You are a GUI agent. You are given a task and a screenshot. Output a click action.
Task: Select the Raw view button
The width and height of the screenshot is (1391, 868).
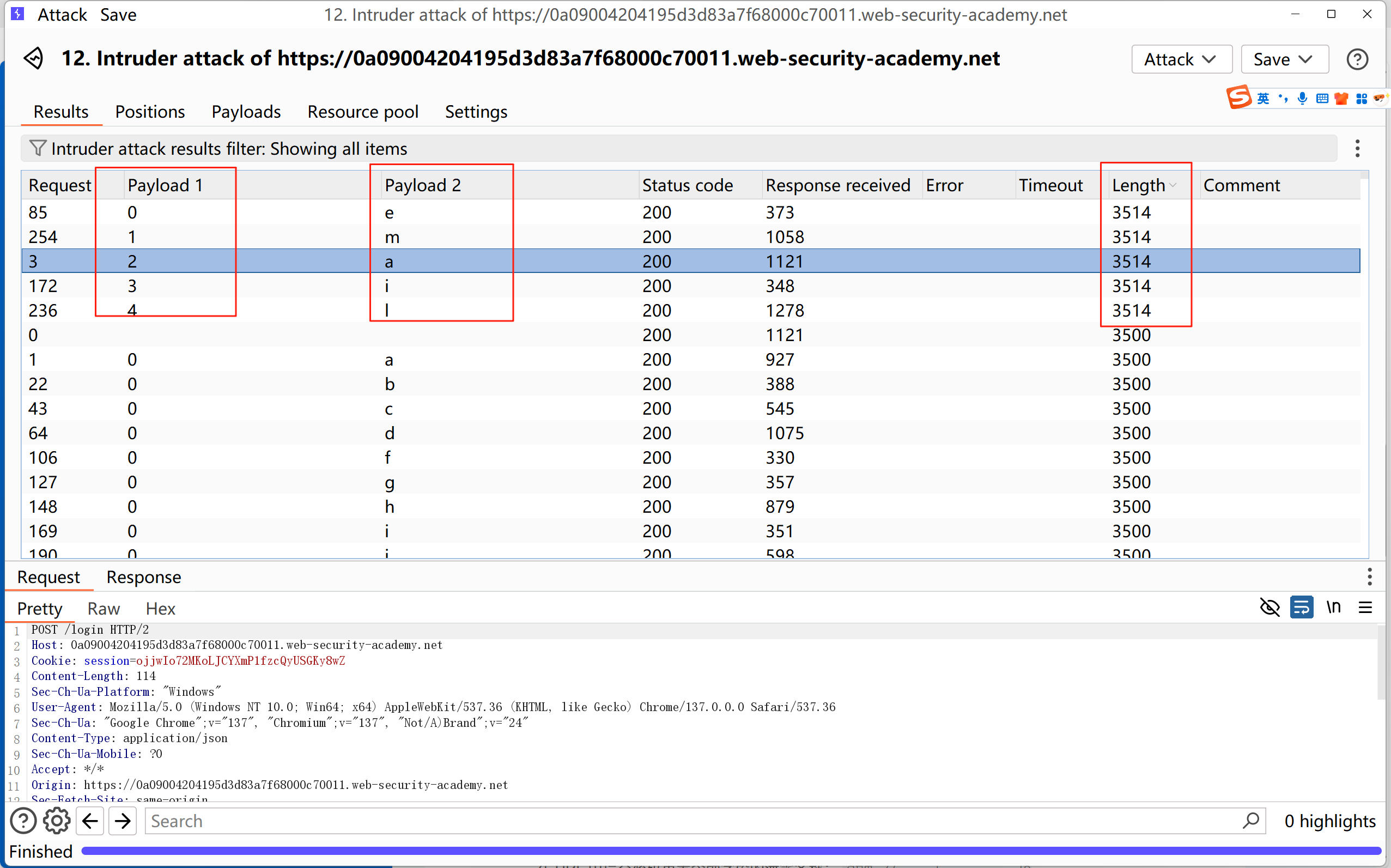[104, 609]
